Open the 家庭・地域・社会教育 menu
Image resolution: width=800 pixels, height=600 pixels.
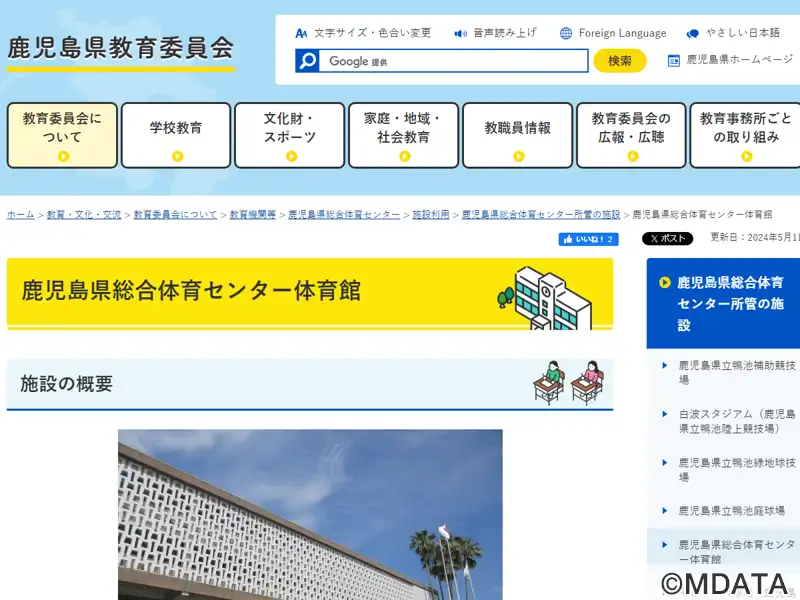click(x=404, y=135)
